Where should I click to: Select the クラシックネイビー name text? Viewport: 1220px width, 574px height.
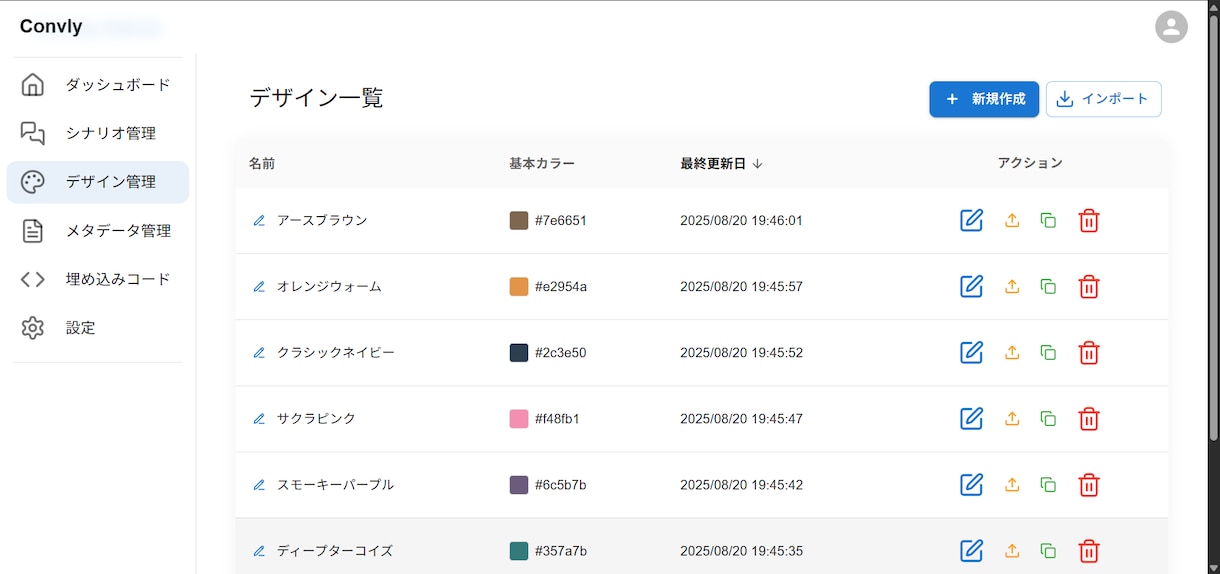point(336,352)
